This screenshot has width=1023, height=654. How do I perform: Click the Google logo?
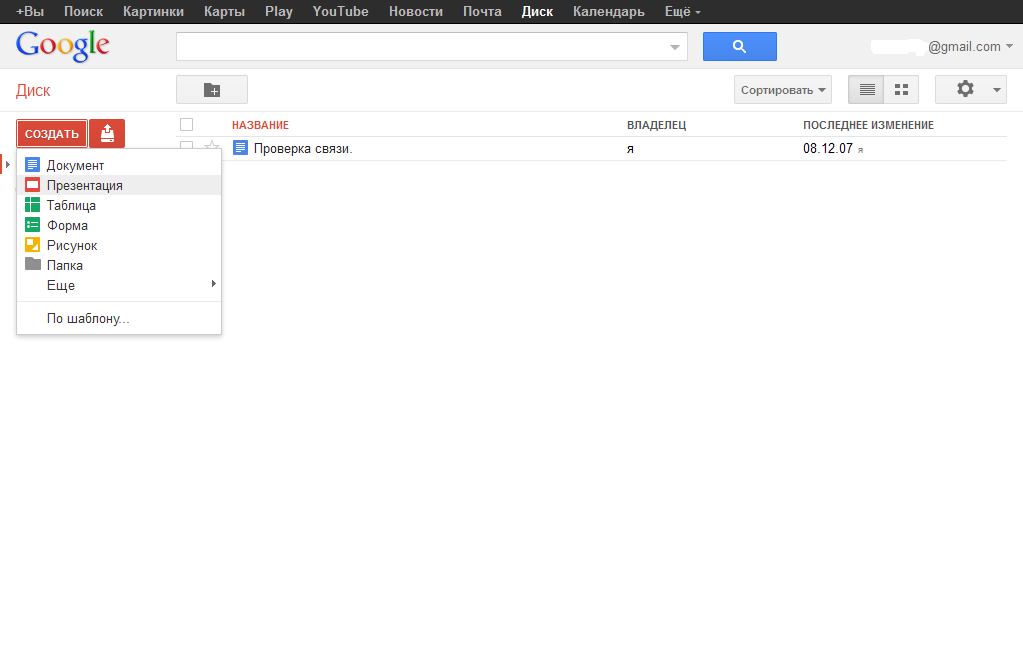click(x=63, y=45)
